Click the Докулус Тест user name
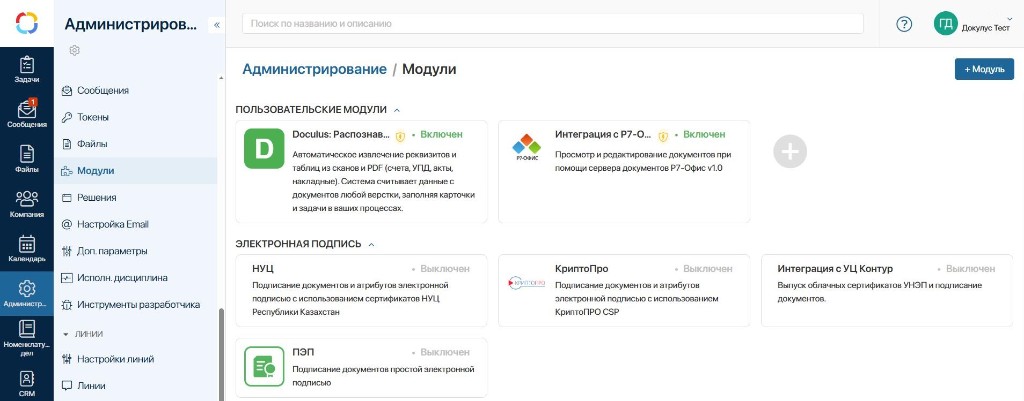The width and height of the screenshot is (1024, 401). [985, 28]
